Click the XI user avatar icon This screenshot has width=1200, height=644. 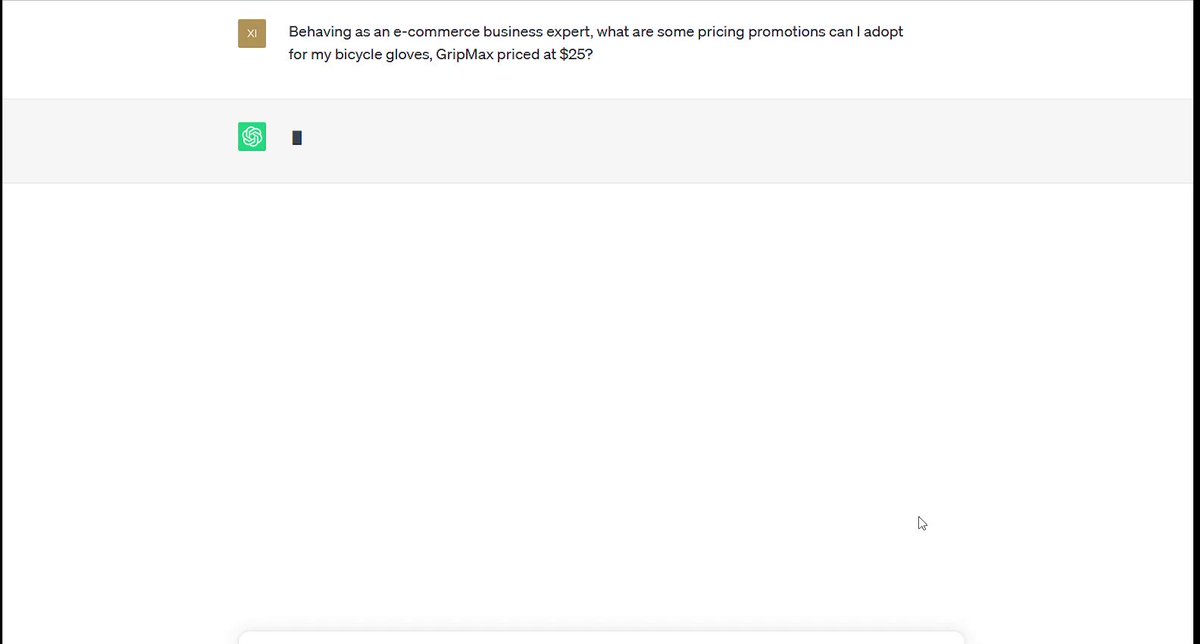point(252,34)
